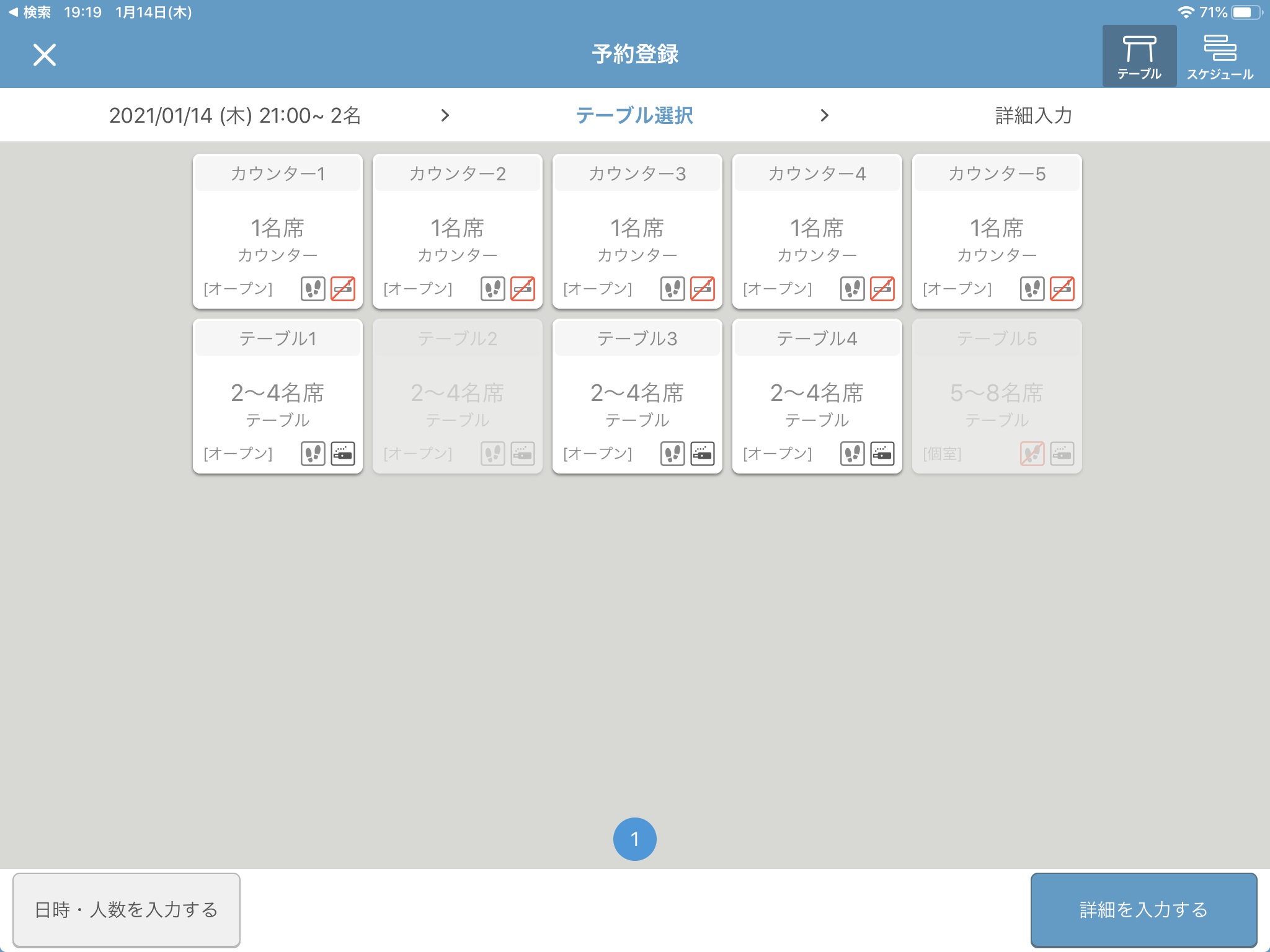Tap the smoking icon on テーブル1
Viewport: 1270px width, 952px height.
tap(342, 454)
